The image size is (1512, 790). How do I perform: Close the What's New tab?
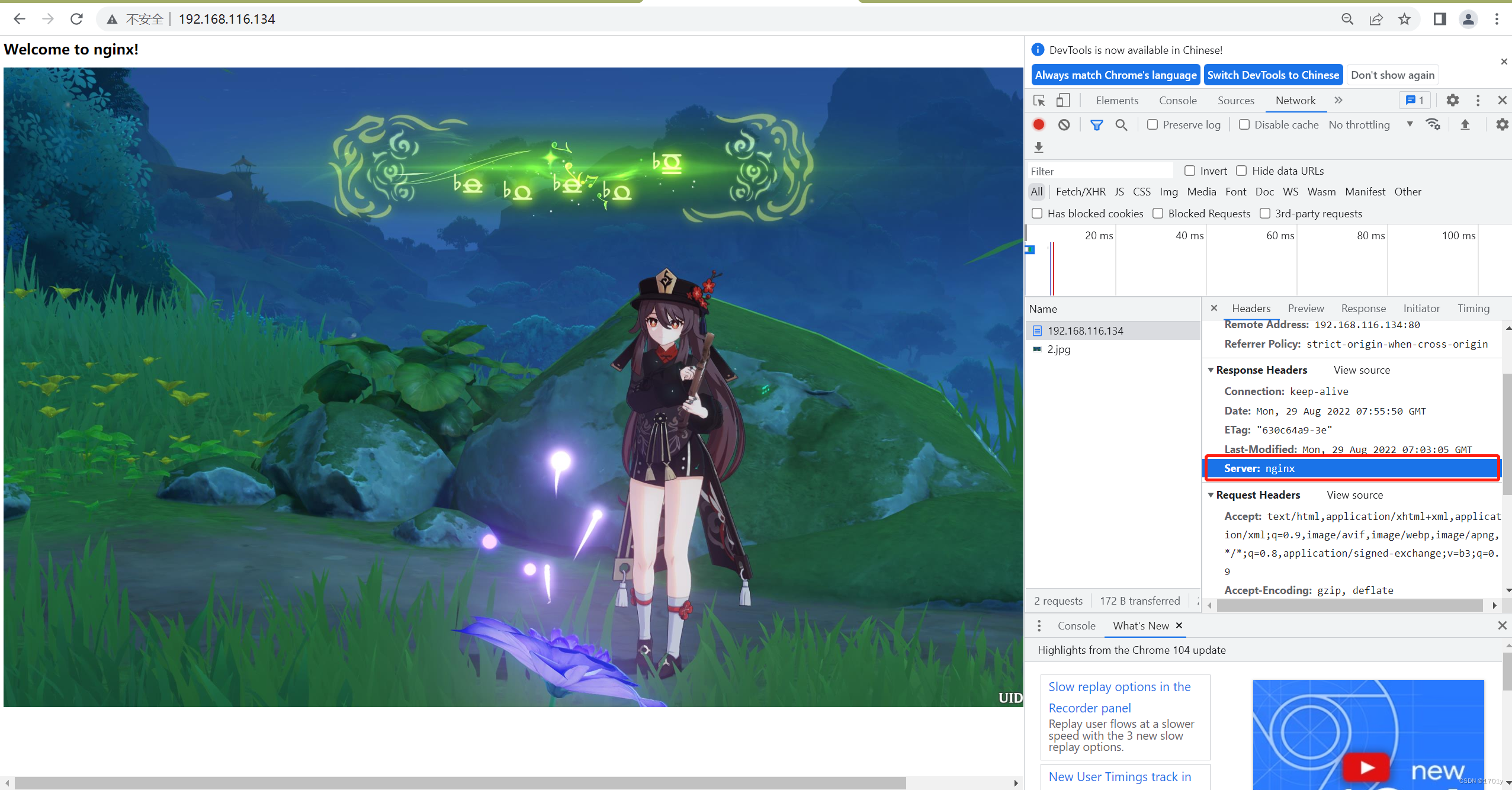click(x=1179, y=625)
